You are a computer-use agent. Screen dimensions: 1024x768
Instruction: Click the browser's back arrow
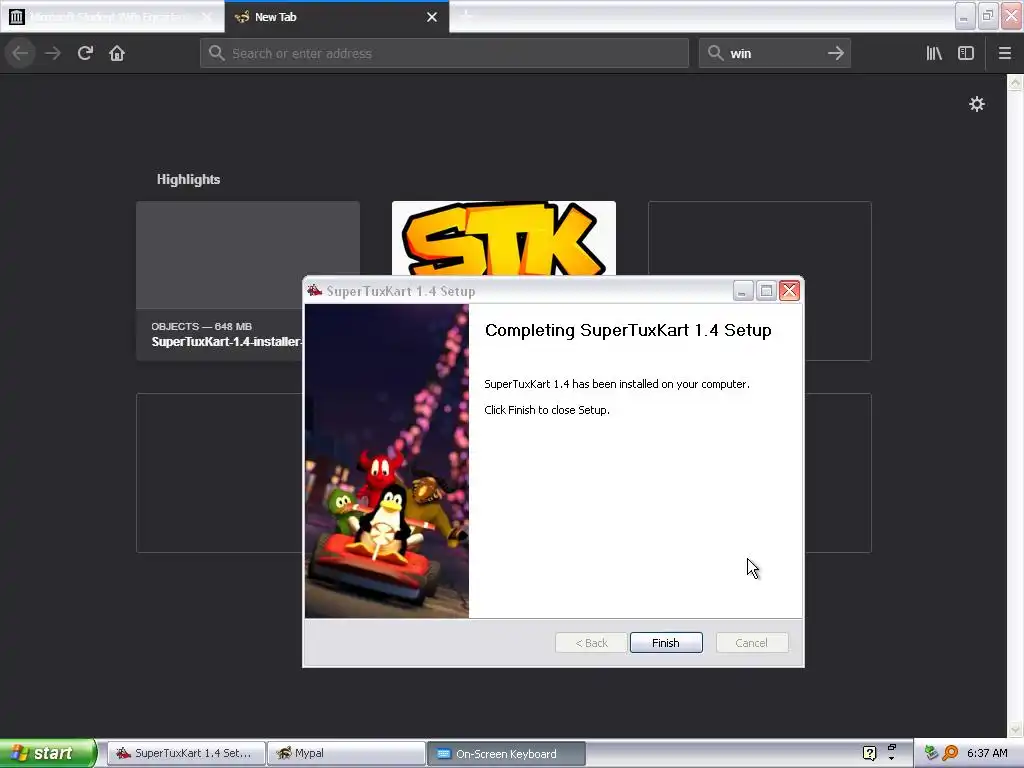pyautogui.click(x=20, y=54)
